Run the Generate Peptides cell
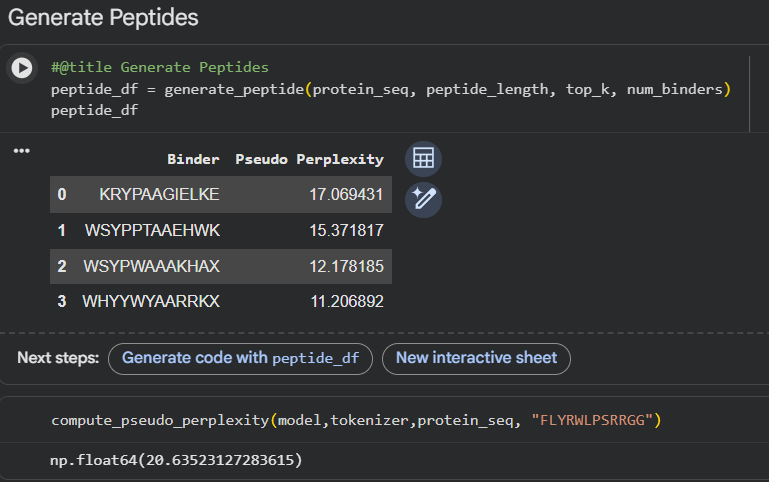The image size is (769, 482). [x=22, y=68]
